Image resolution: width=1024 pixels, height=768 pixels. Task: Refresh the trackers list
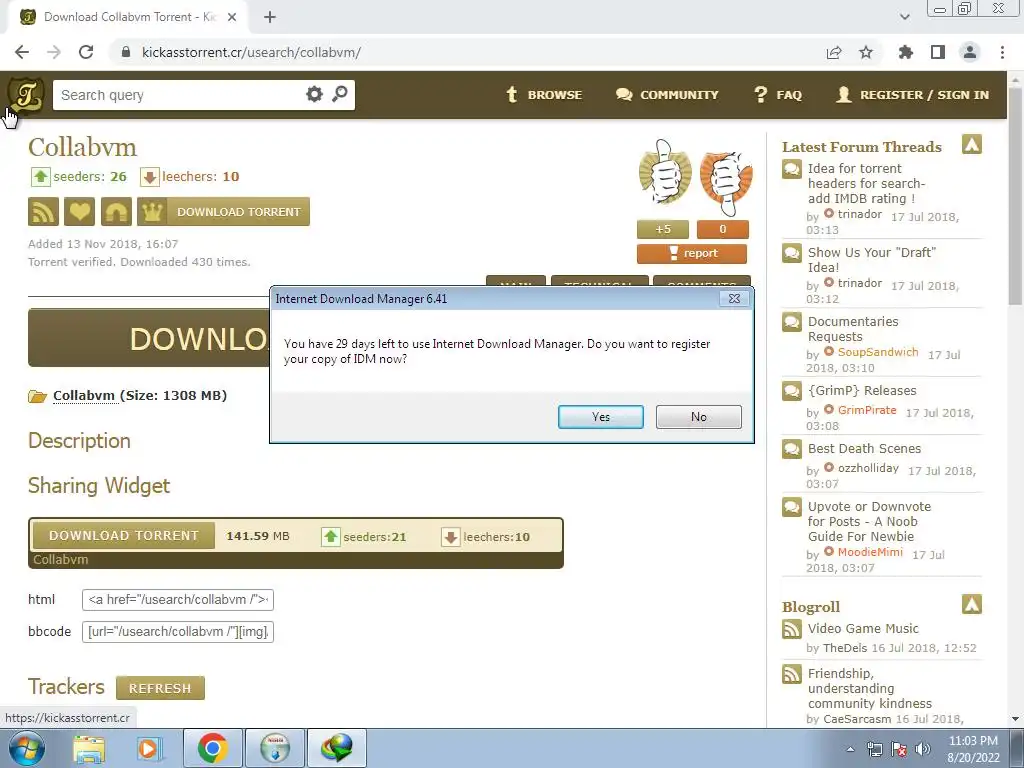[160, 688]
